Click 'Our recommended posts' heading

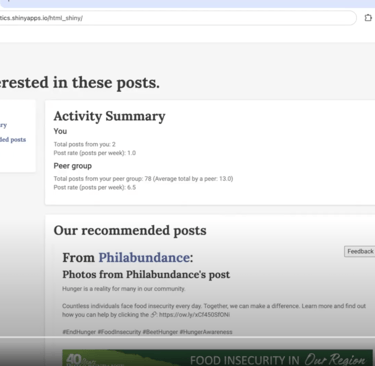pyautogui.click(x=130, y=230)
